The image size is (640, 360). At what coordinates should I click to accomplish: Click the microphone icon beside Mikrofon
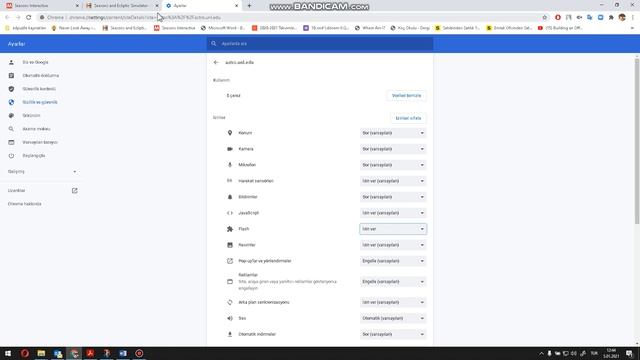tap(230, 165)
